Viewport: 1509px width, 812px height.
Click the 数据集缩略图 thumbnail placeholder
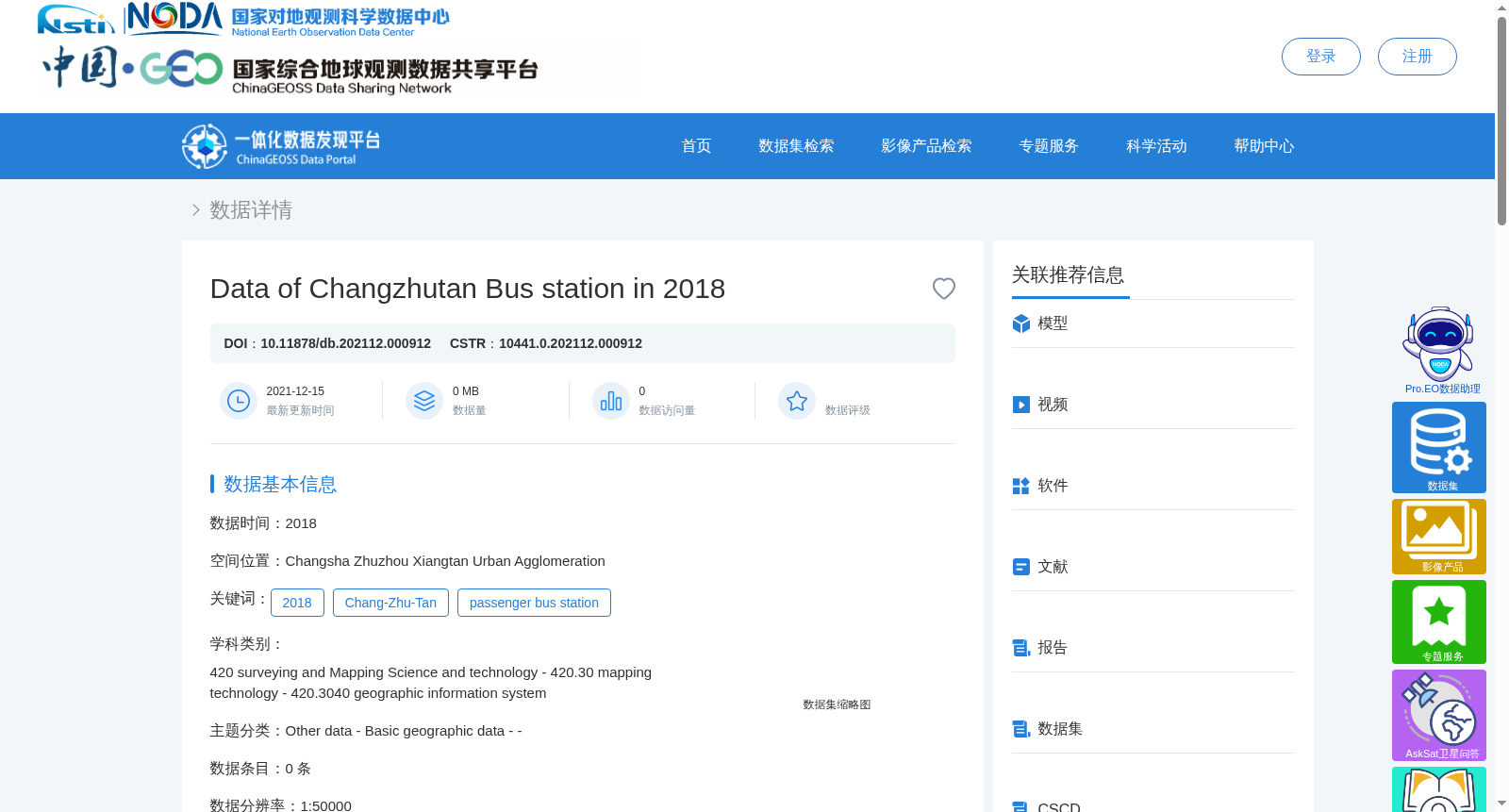[837, 704]
